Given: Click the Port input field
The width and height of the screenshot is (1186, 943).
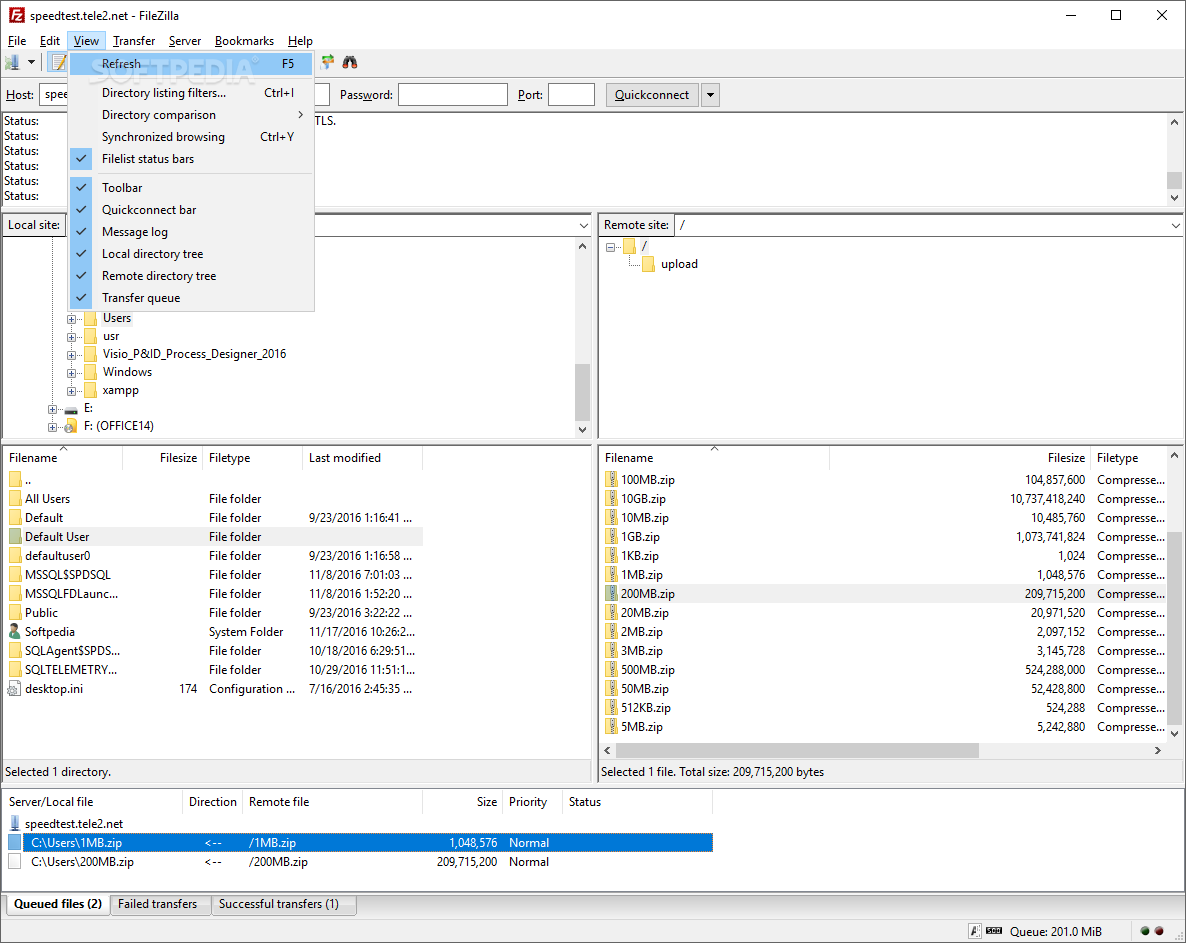Looking at the screenshot, I should [571, 95].
